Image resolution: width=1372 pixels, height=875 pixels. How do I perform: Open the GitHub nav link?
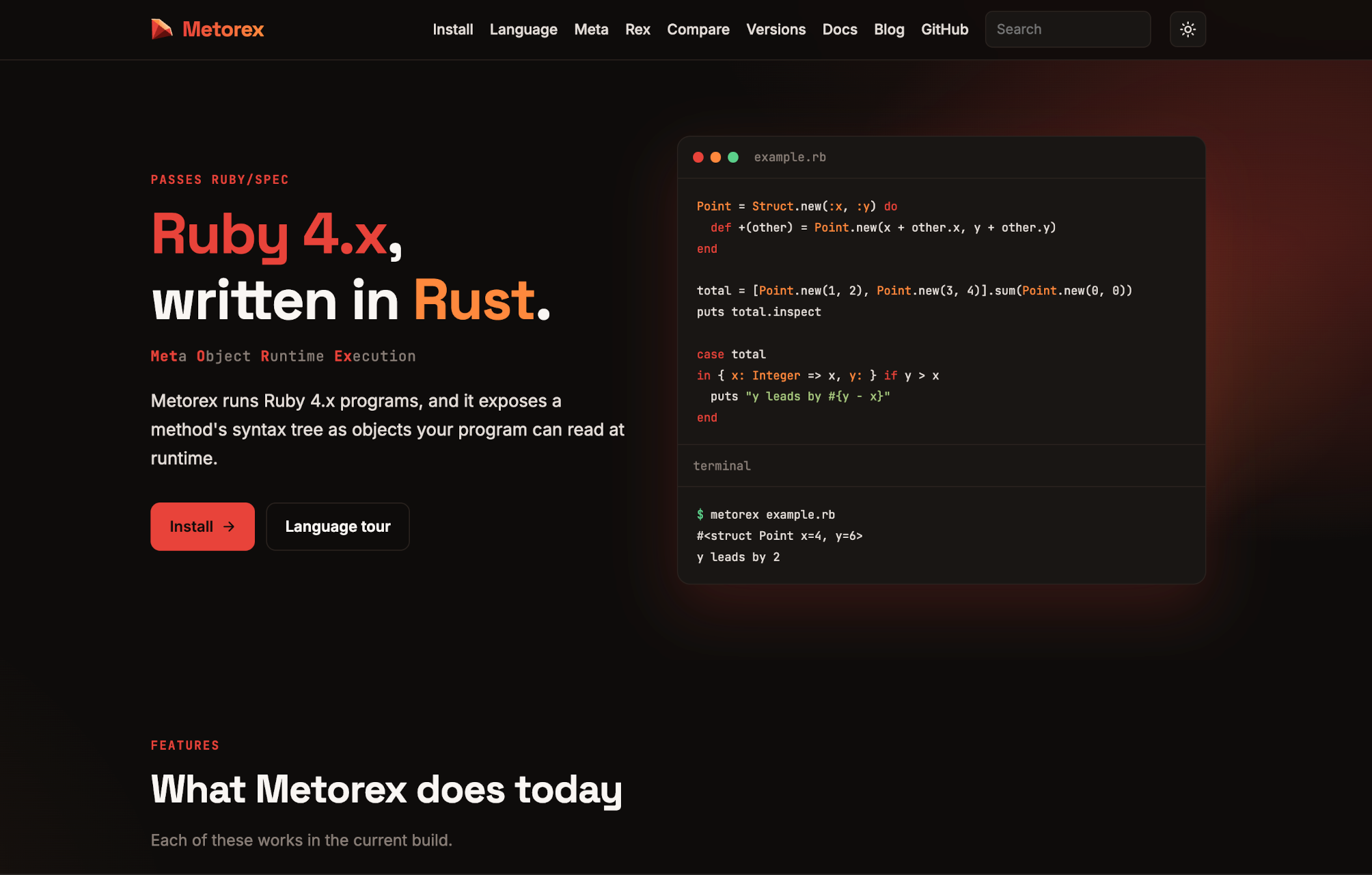pos(945,29)
